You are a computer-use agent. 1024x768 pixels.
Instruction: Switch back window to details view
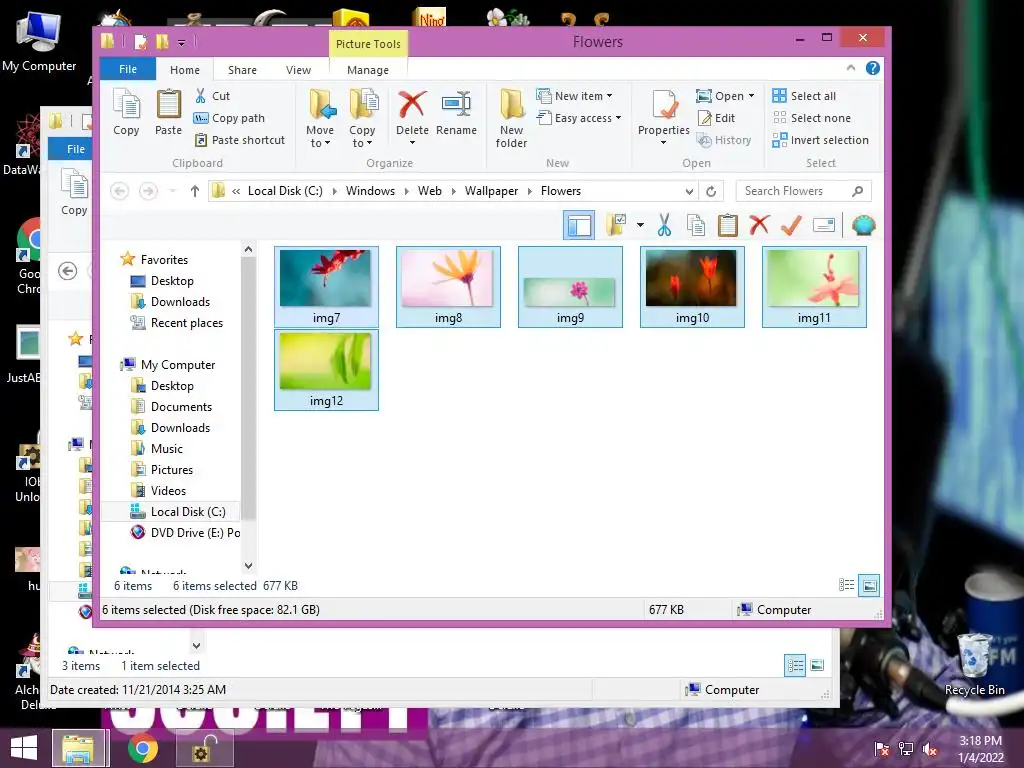(x=795, y=665)
